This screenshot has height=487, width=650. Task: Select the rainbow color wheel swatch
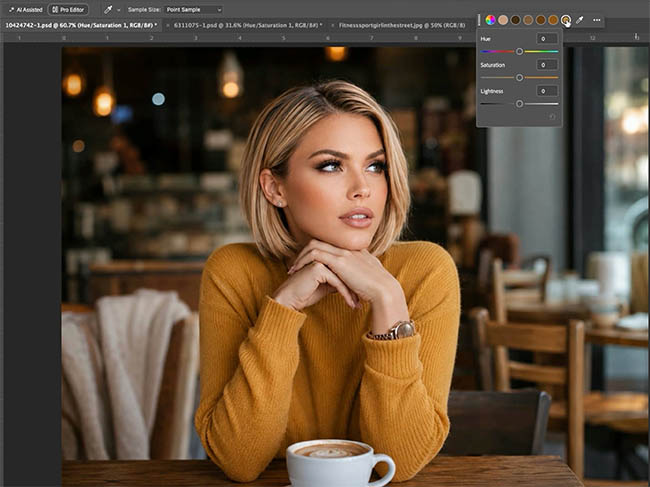[490, 20]
